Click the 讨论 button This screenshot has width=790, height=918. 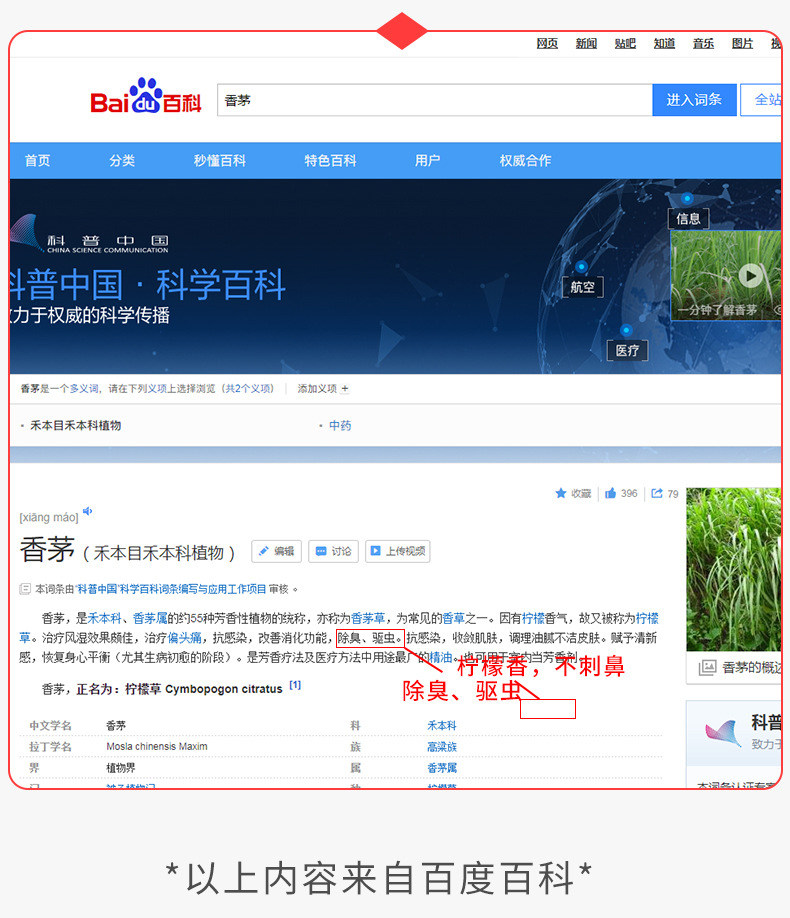coord(333,551)
